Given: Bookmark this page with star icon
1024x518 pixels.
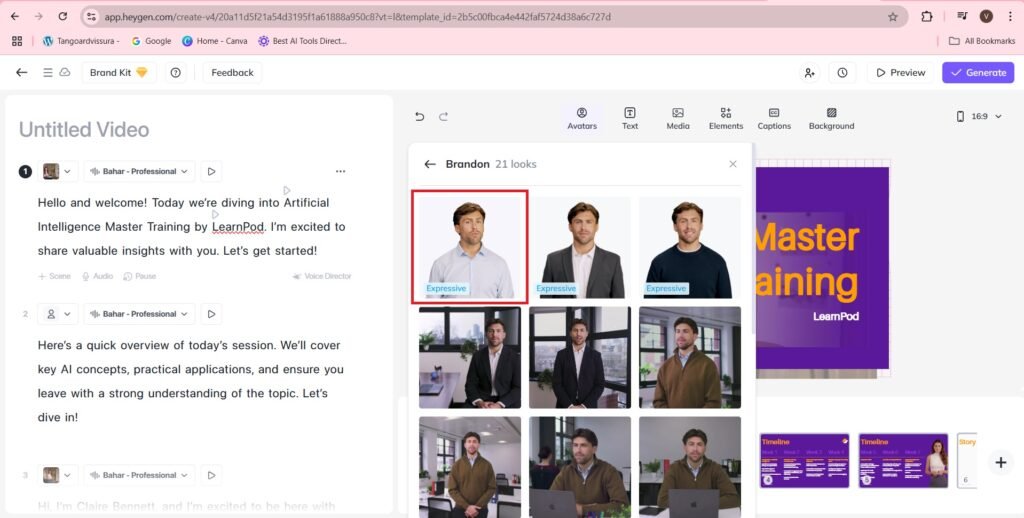Looking at the screenshot, I should 893,17.
